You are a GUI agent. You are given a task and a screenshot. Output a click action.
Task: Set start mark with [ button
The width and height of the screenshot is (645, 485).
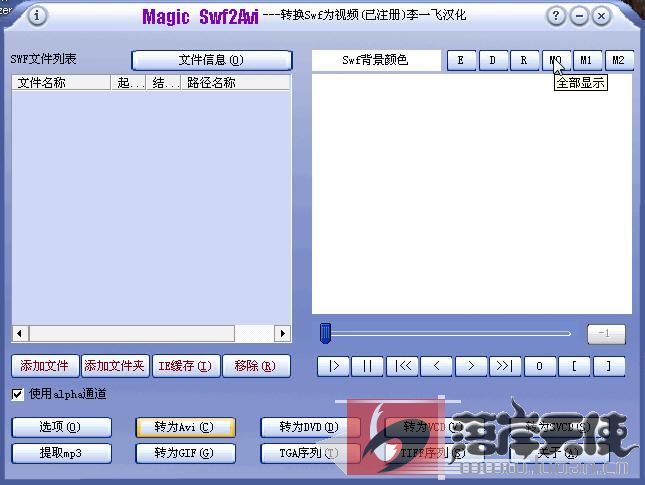pos(574,366)
